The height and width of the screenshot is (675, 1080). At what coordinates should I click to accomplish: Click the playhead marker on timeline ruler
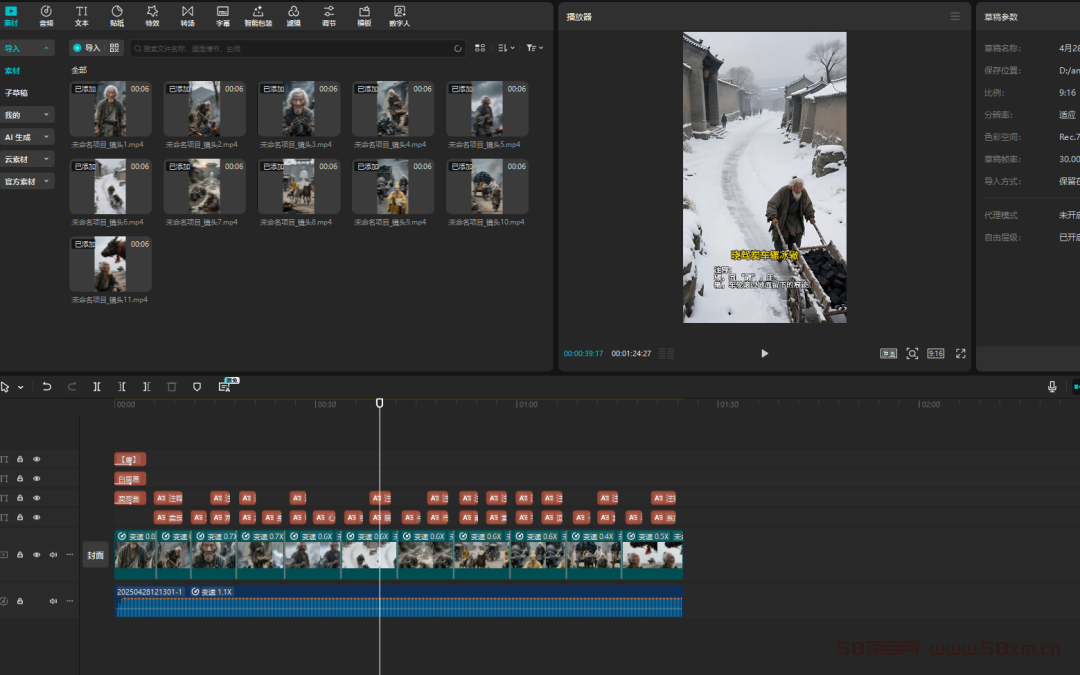click(x=379, y=403)
